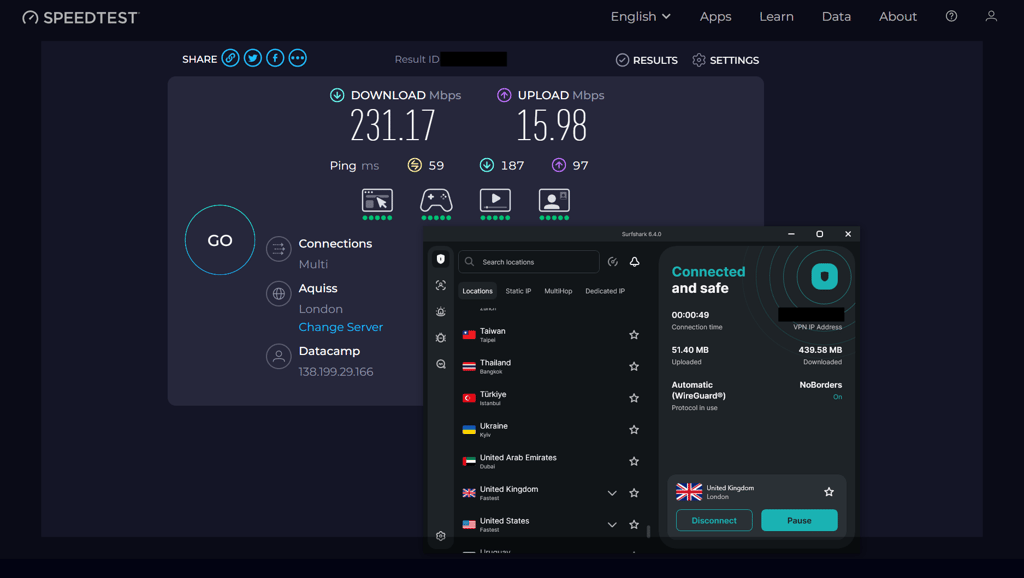Open the Surfshark Antivirus bug icon

[441, 338]
